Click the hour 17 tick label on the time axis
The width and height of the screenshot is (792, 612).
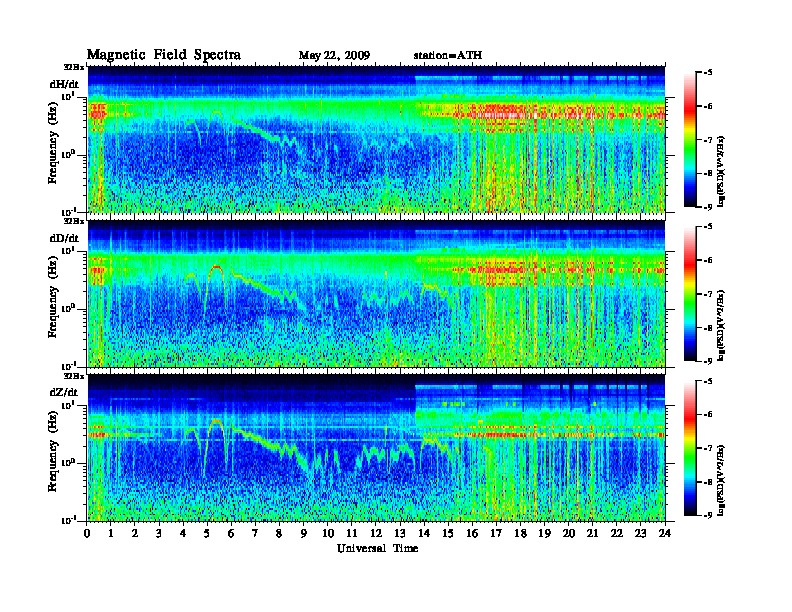(497, 533)
